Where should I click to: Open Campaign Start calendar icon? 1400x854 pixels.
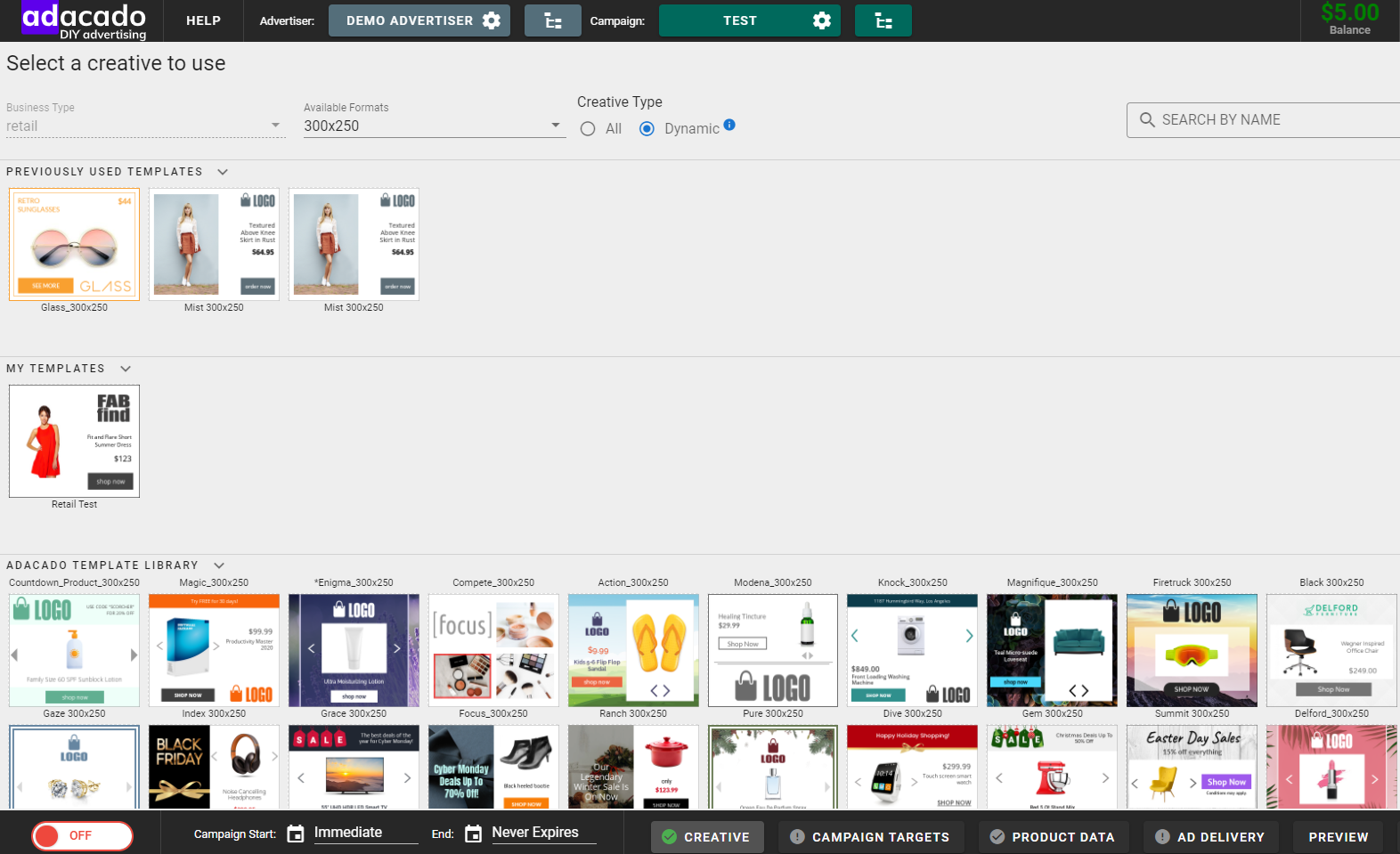coord(296,834)
